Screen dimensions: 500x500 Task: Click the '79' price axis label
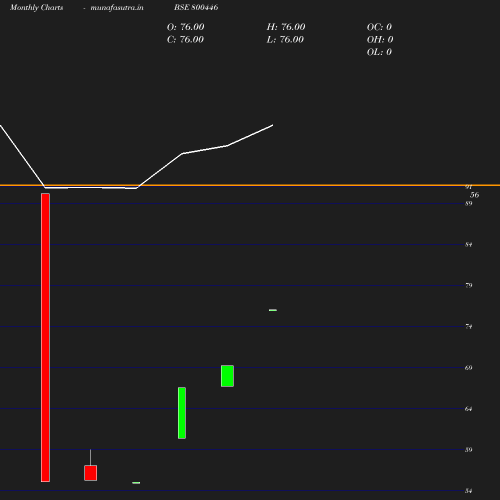pyautogui.click(x=469, y=285)
